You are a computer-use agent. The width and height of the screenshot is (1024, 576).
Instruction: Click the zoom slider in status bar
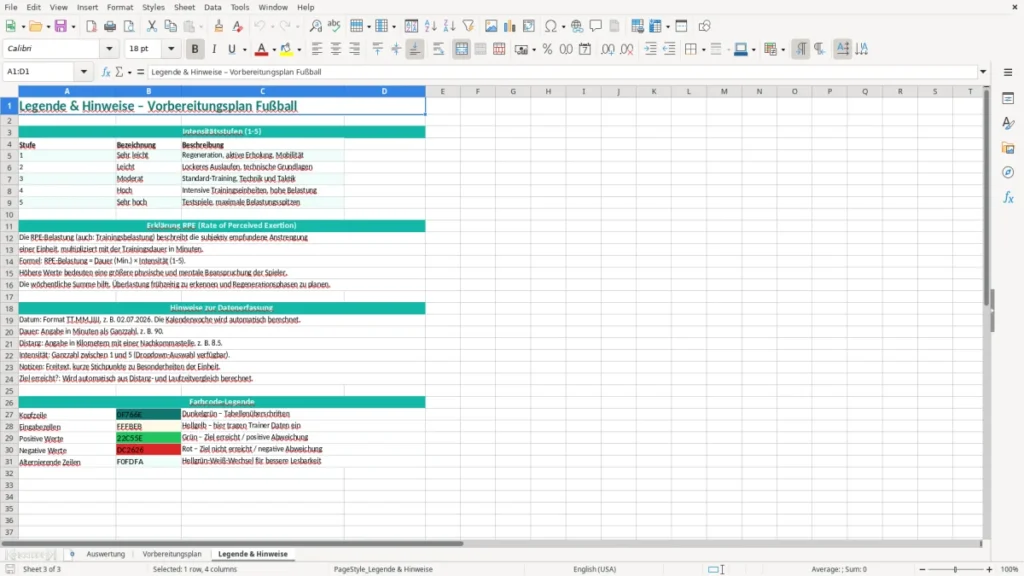(955, 569)
